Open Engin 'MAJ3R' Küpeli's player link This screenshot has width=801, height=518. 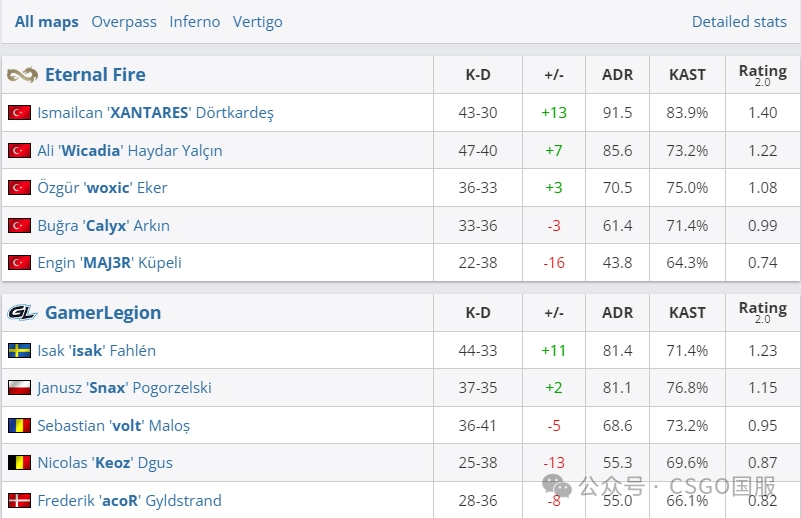click(109, 263)
